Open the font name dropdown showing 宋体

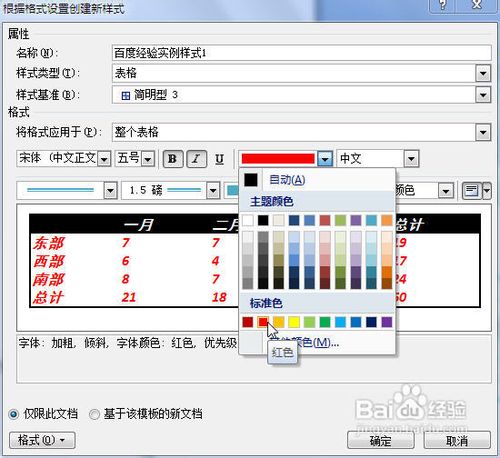pyautogui.click(x=104, y=159)
